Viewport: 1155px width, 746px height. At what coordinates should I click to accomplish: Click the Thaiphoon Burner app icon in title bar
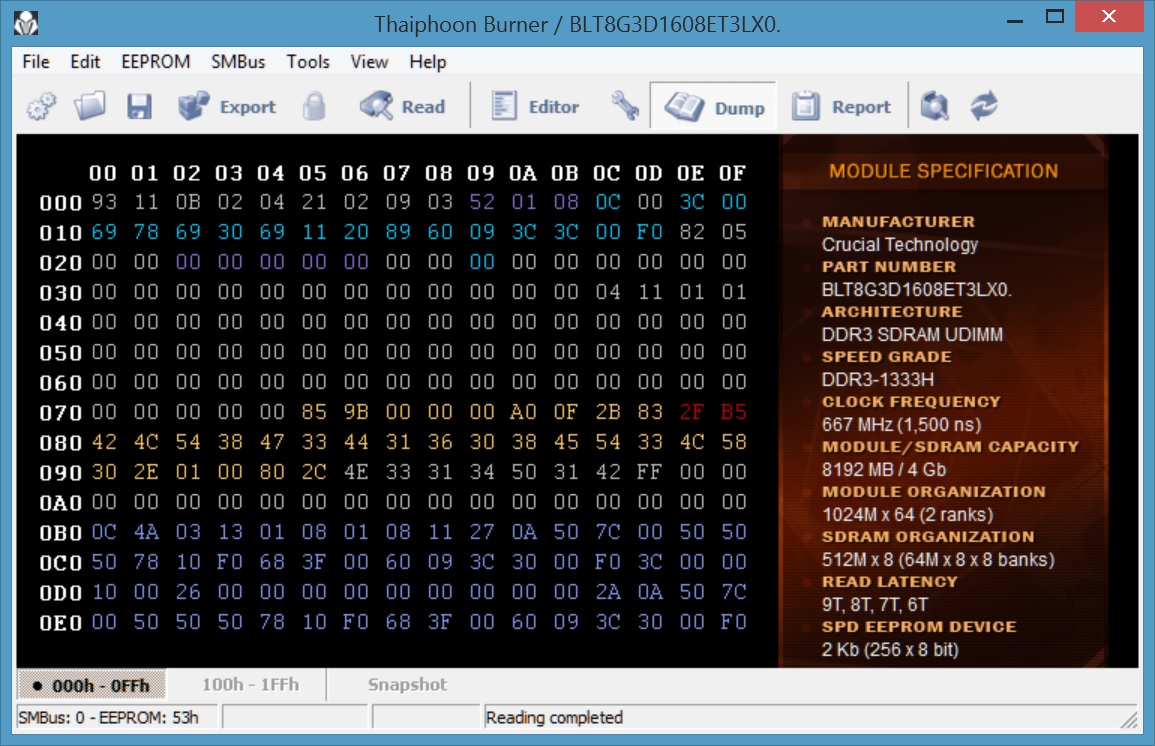pos(27,24)
